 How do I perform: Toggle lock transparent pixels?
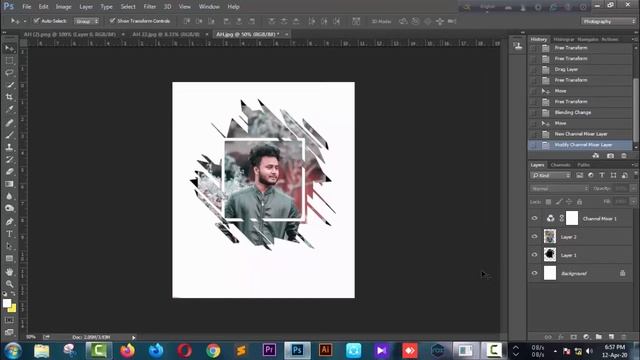coord(549,202)
